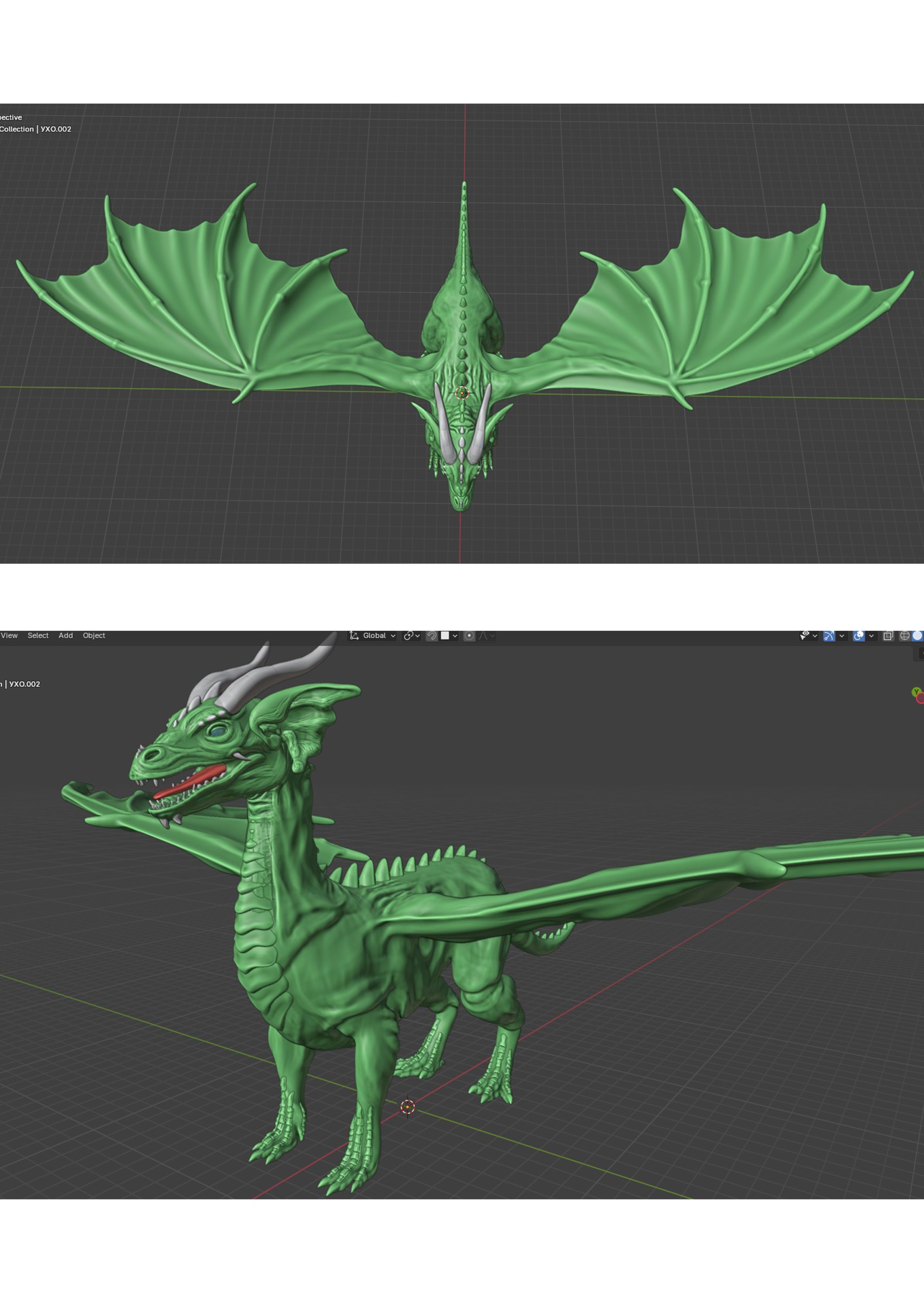Image resolution: width=924 pixels, height=1307 pixels.
Task: Click the transform orientation axes icon
Action: [x=354, y=635]
